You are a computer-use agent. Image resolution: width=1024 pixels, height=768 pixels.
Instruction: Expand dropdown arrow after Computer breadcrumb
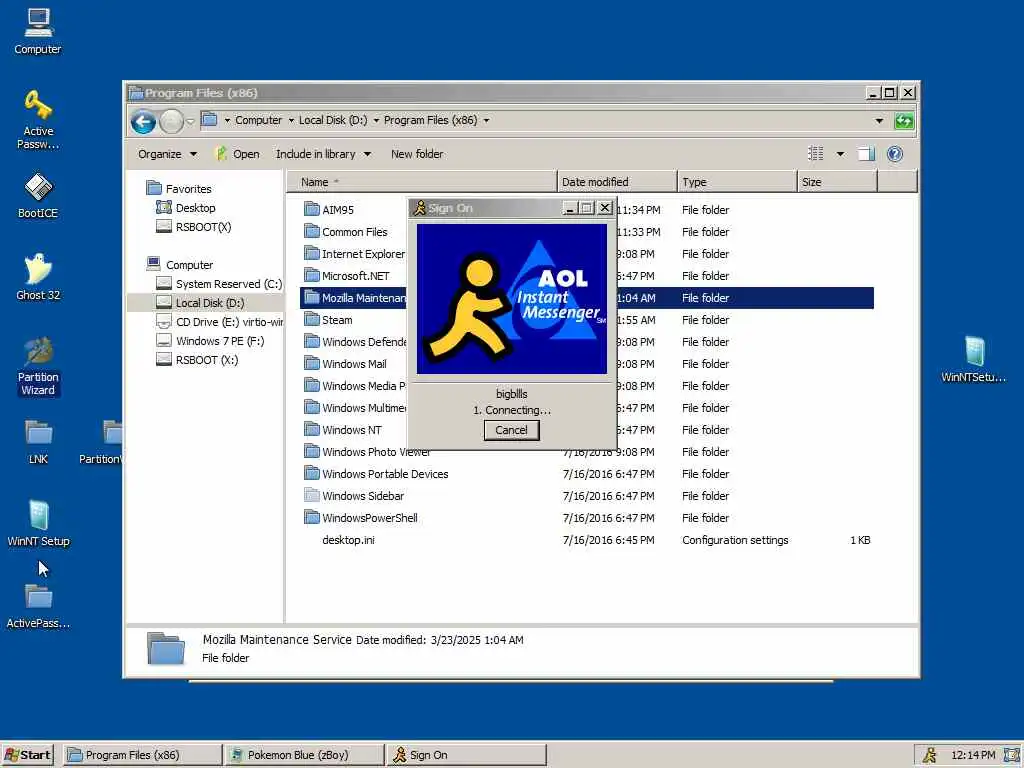(291, 121)
